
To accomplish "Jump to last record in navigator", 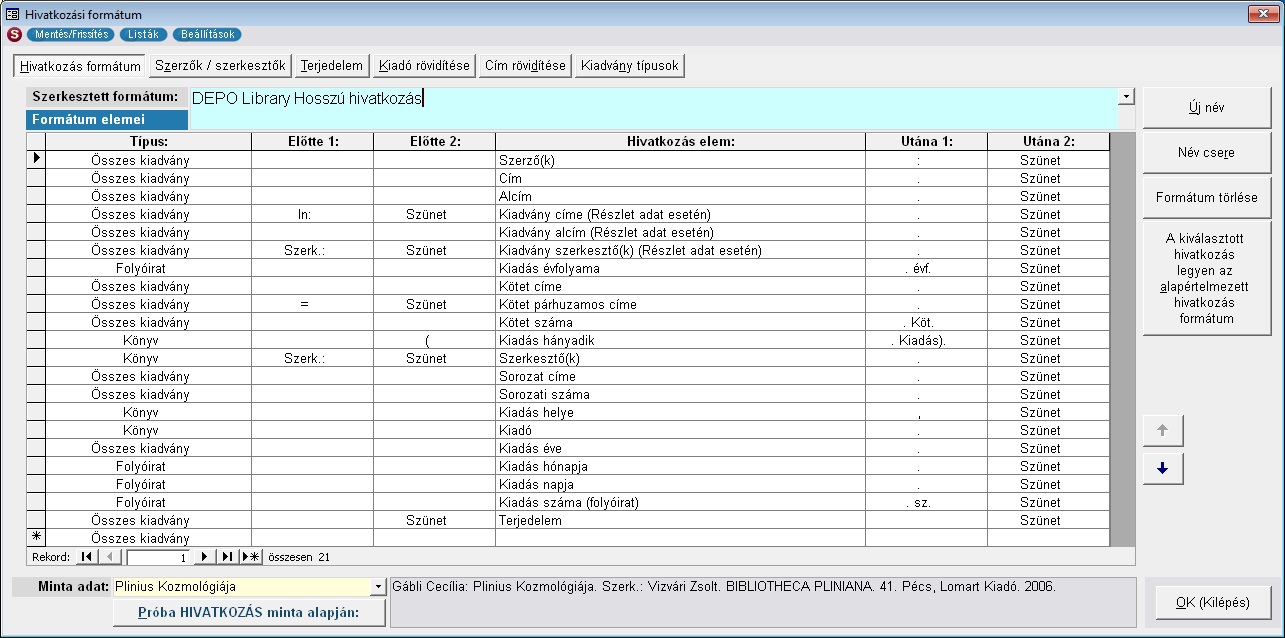I will pyautogui.click(x=227, y=557).
